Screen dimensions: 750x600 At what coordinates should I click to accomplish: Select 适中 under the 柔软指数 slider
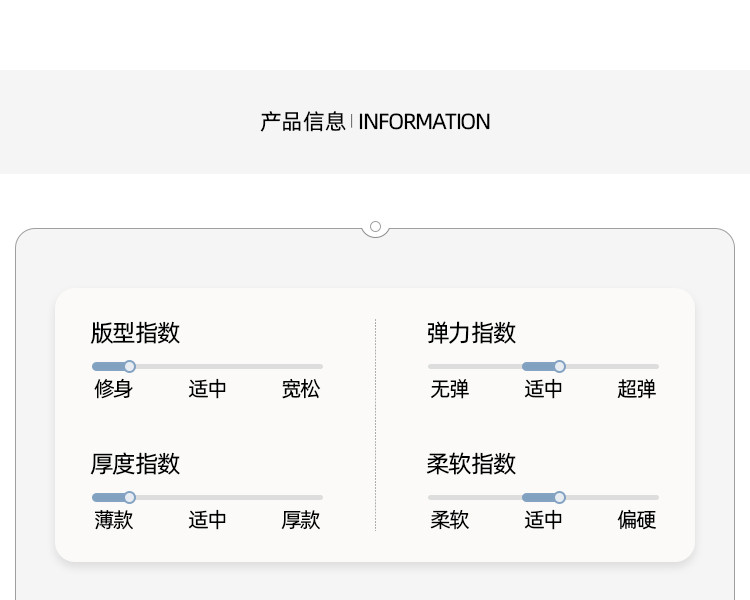543,520
